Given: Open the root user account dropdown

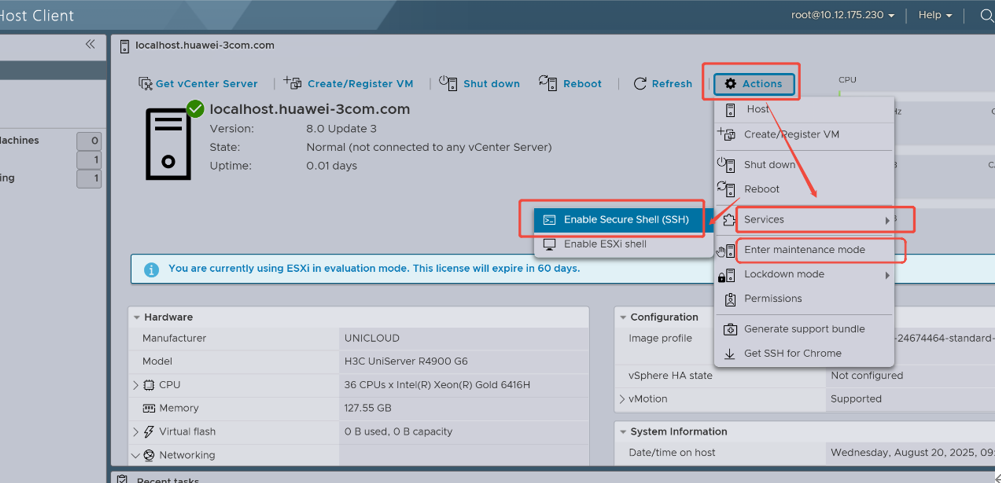Looking at the screenshot, I should click(842, 15).
